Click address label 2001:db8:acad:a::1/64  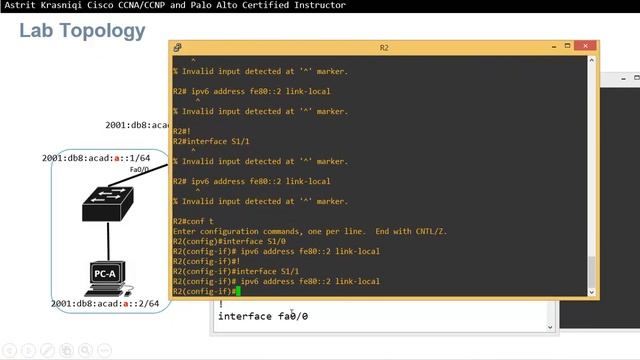tap(96, 158)
